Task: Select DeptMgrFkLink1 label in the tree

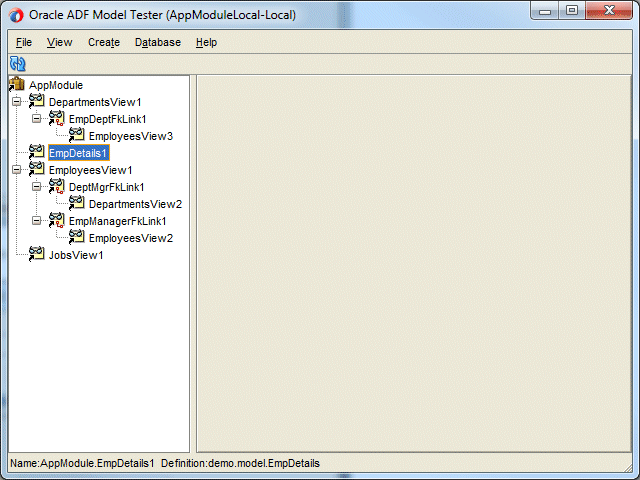Action: tap(107, 187)
